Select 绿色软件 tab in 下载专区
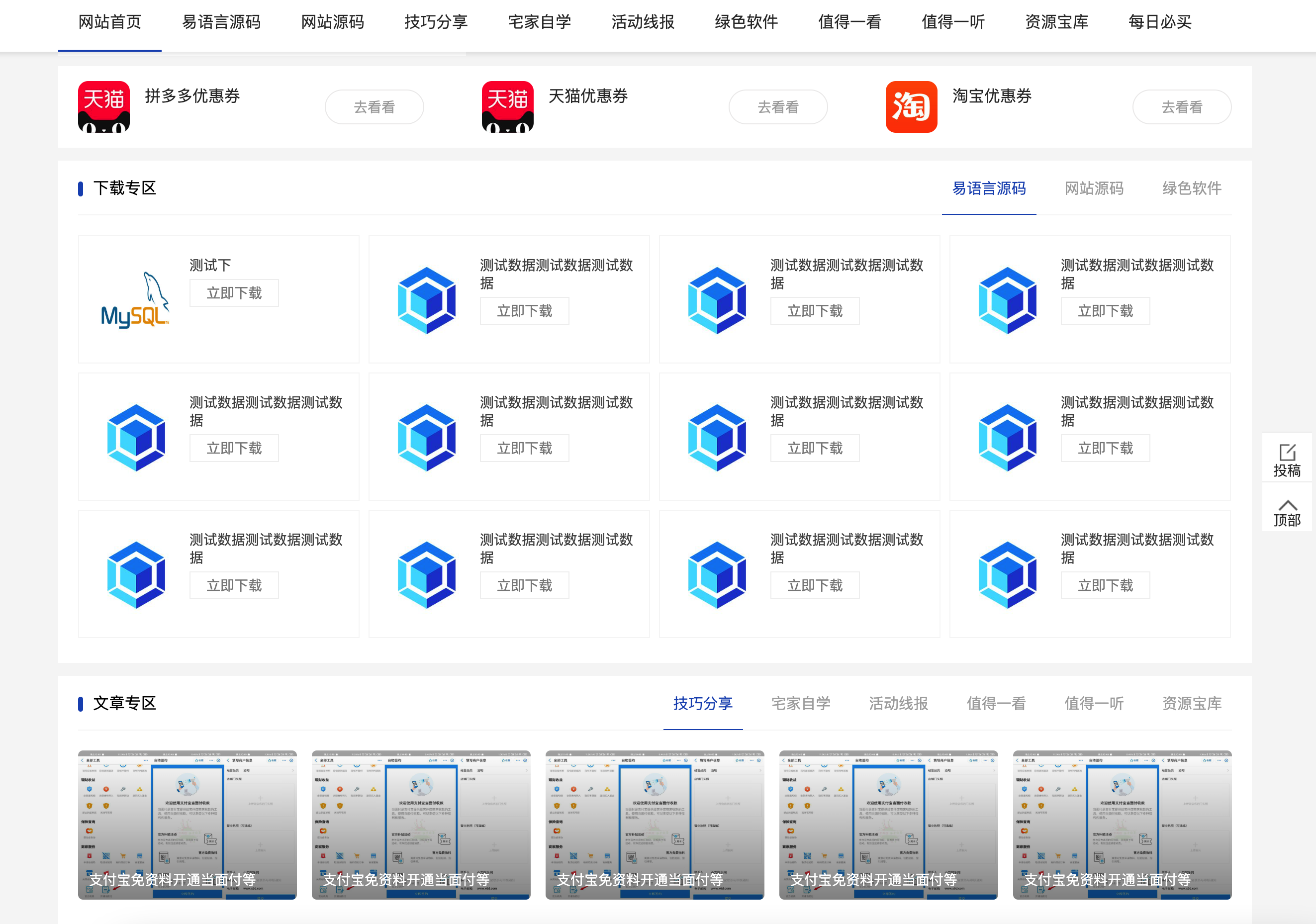This screenshot has height=924, width=1316. pyautogui.click(x=1192, y=188)
